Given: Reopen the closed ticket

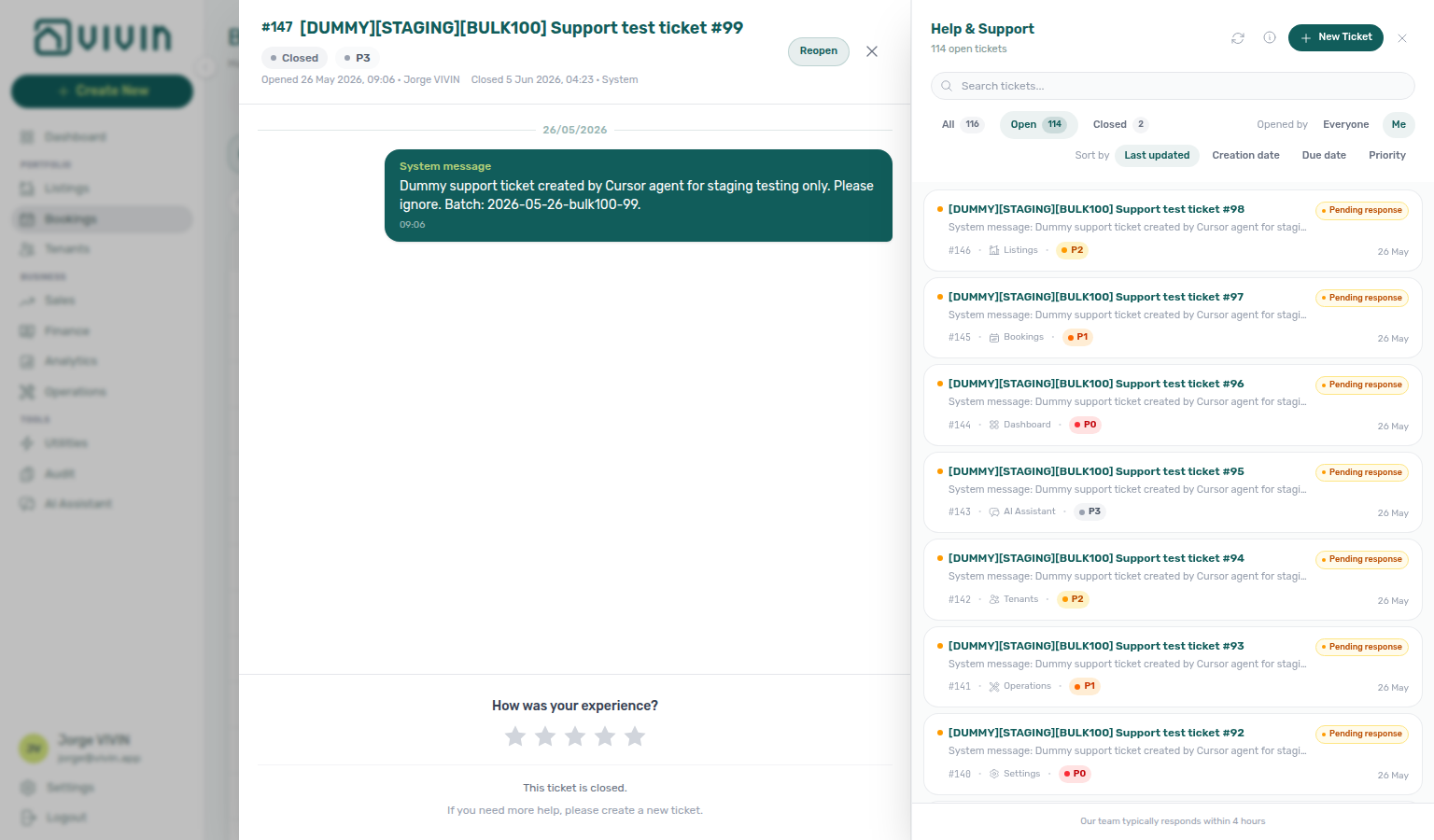Looking at the screenshot, I should tap(819, 51).
